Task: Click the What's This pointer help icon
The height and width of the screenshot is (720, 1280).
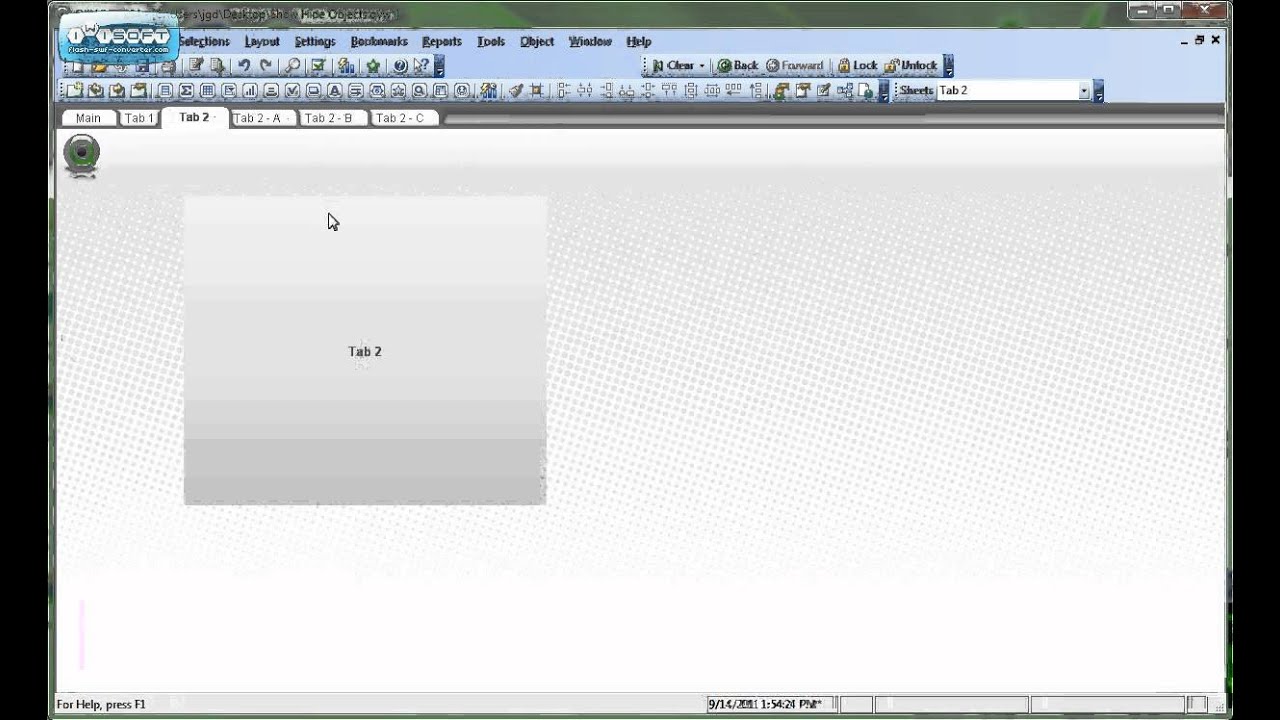Action: 421,66
